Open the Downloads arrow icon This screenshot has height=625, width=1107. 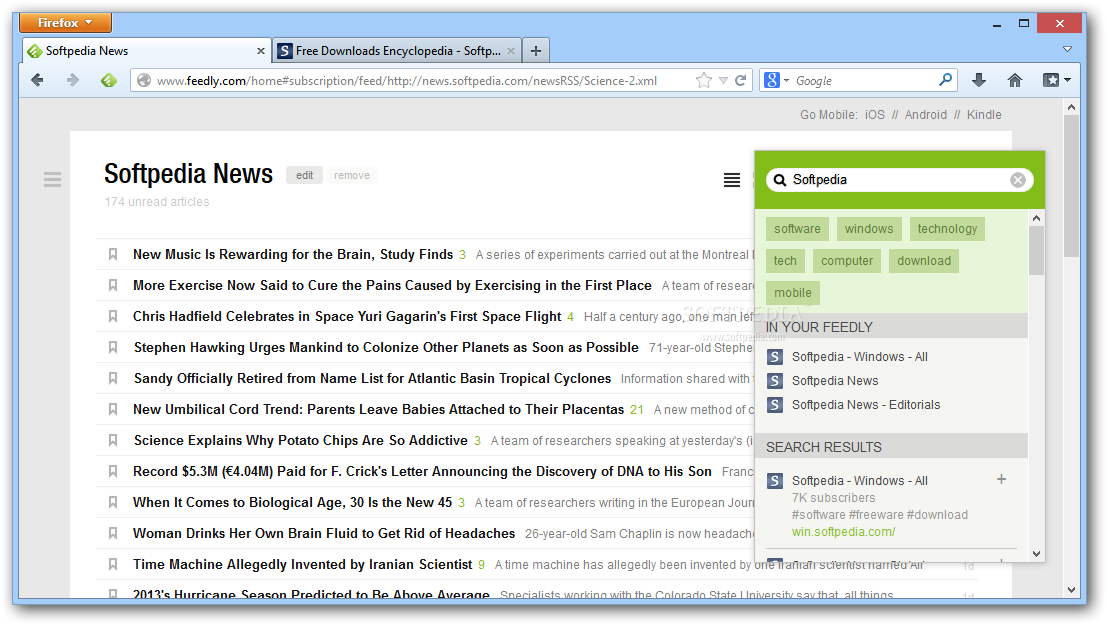pyautogui.click(x=979, y=81)
